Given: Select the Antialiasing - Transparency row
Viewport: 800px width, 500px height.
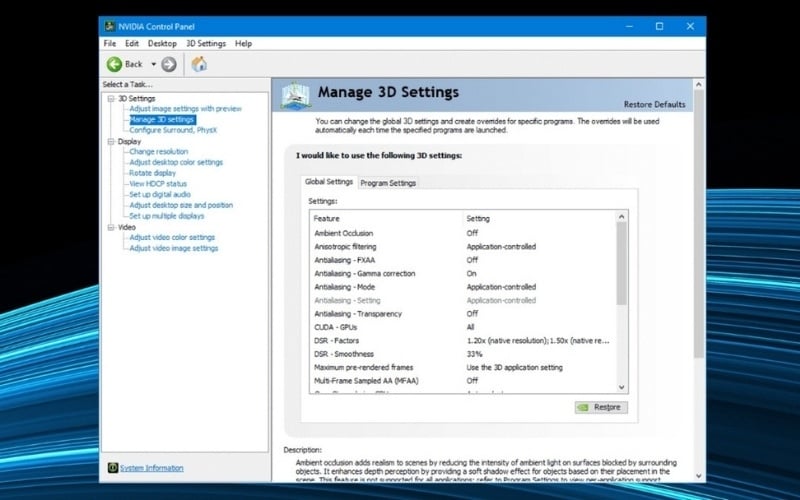Looking at the screenshot, I should pos(463,314).
